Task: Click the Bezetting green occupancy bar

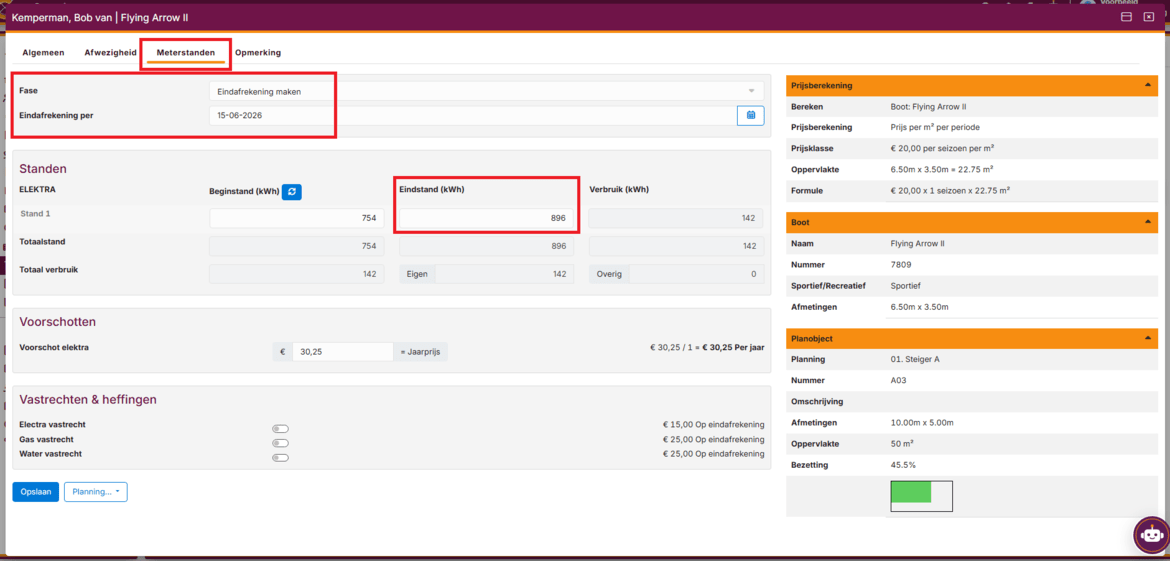Action: [x=911, y=492]
